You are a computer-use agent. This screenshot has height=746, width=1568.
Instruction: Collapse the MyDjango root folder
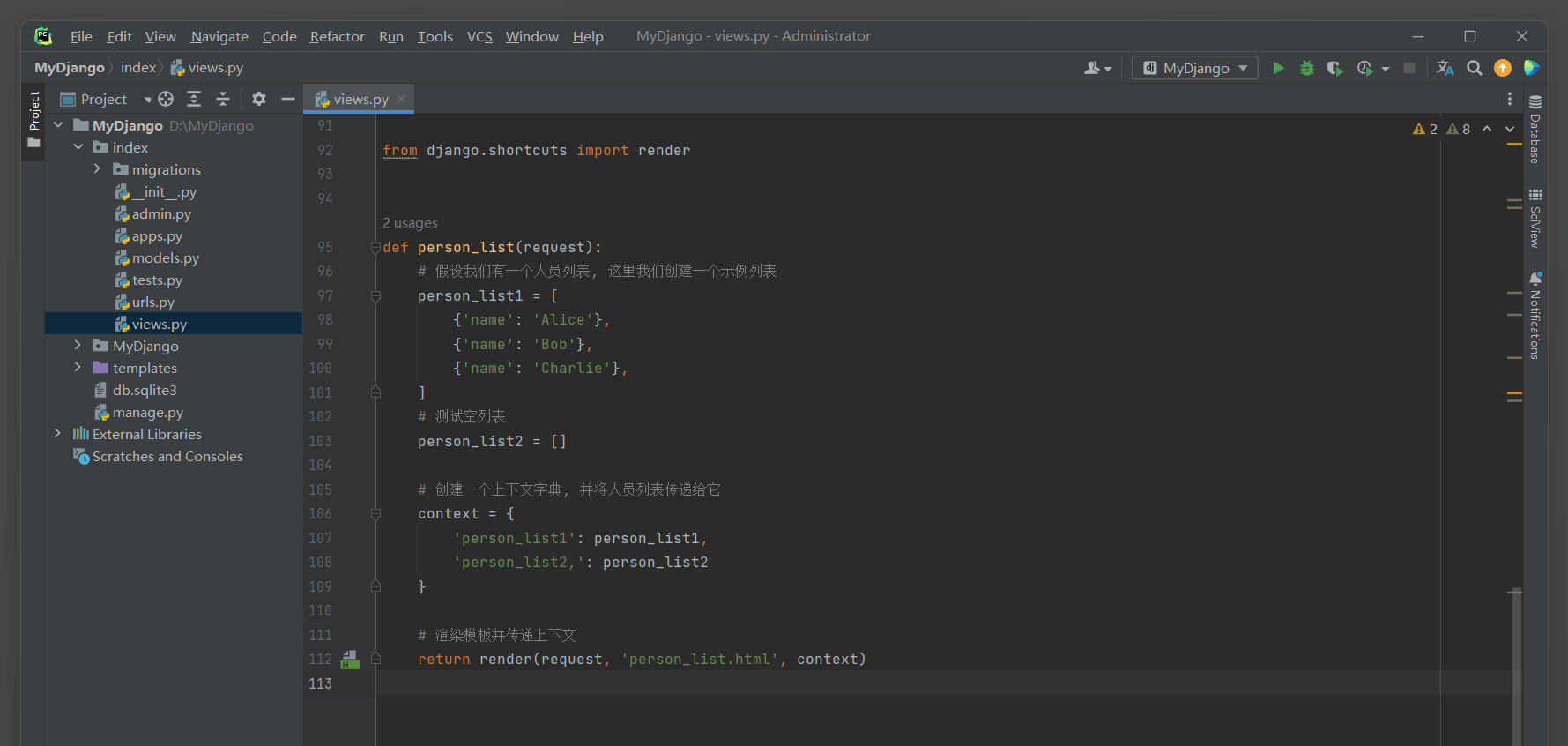pos(58,125)
